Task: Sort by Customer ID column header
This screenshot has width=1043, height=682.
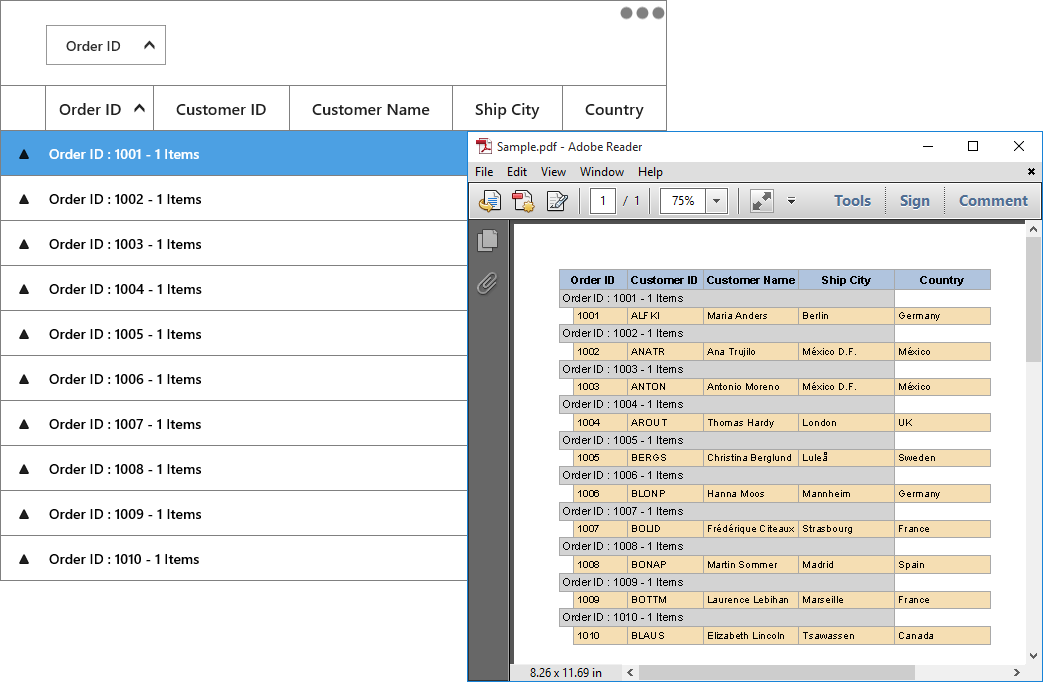Action: point(221,108)
